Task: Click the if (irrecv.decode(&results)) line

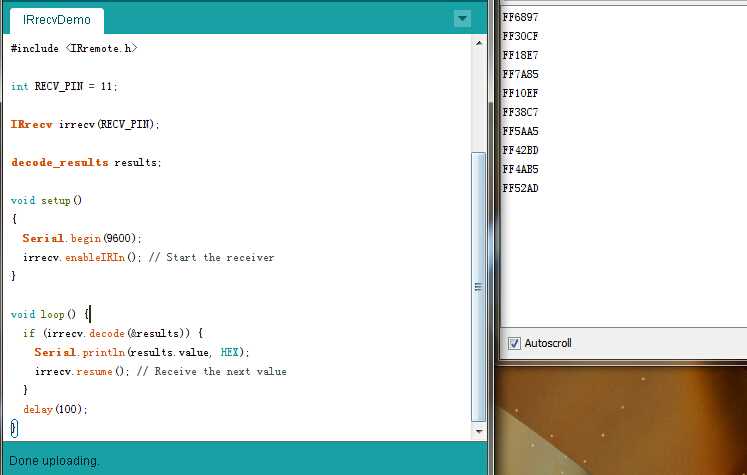Action: pyautogui.click(x=113, y=334)
